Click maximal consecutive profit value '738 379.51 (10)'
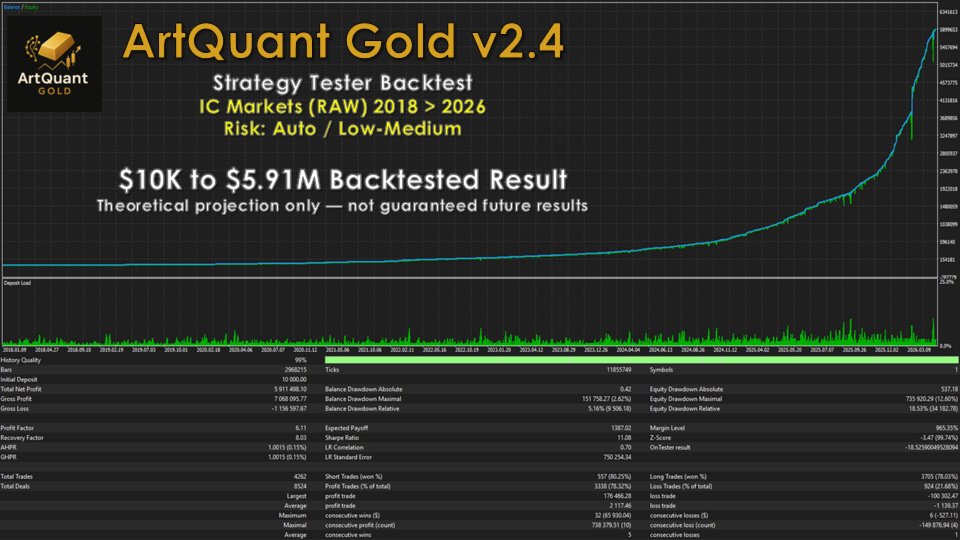Screen dimensions: 960x540 (611, 525)
